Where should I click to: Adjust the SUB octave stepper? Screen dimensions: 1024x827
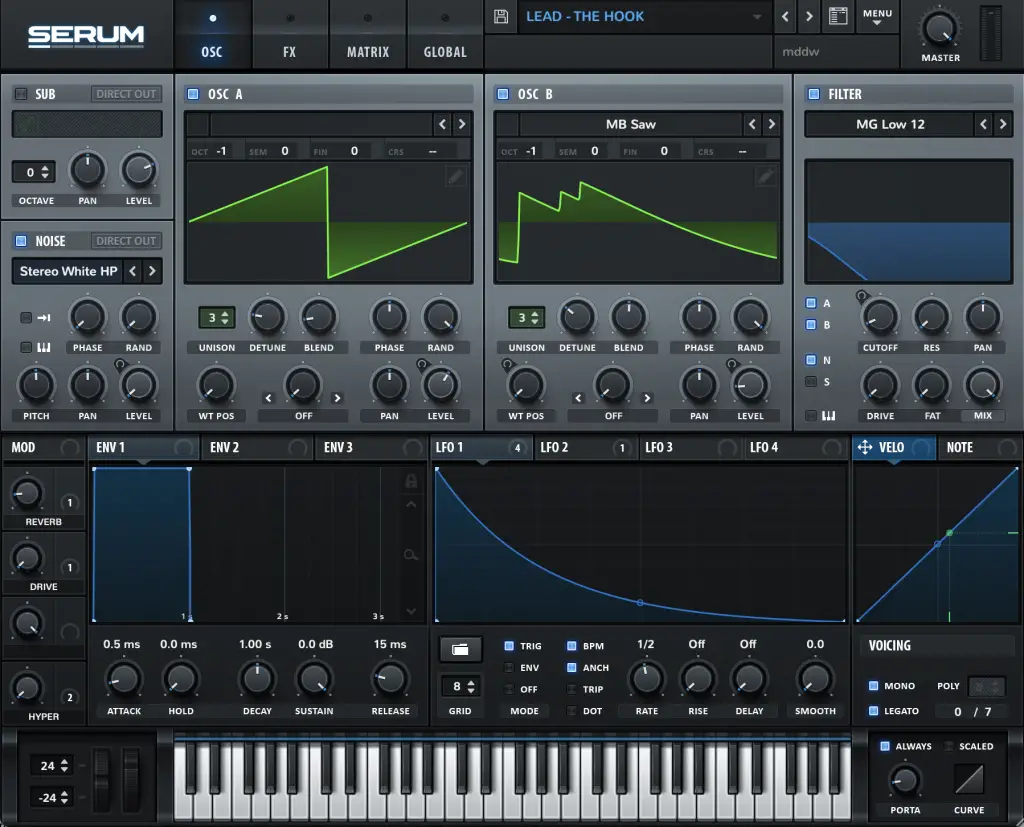click(x=34, y=172)
